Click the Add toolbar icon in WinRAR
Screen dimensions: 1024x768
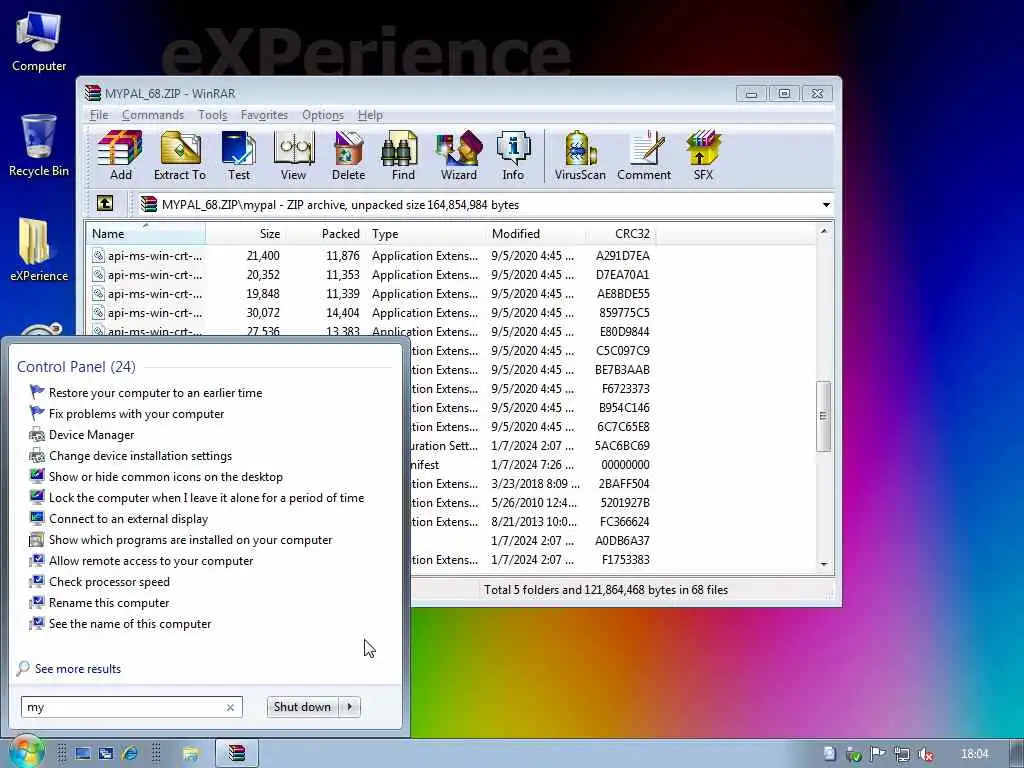tap(120, 155)
